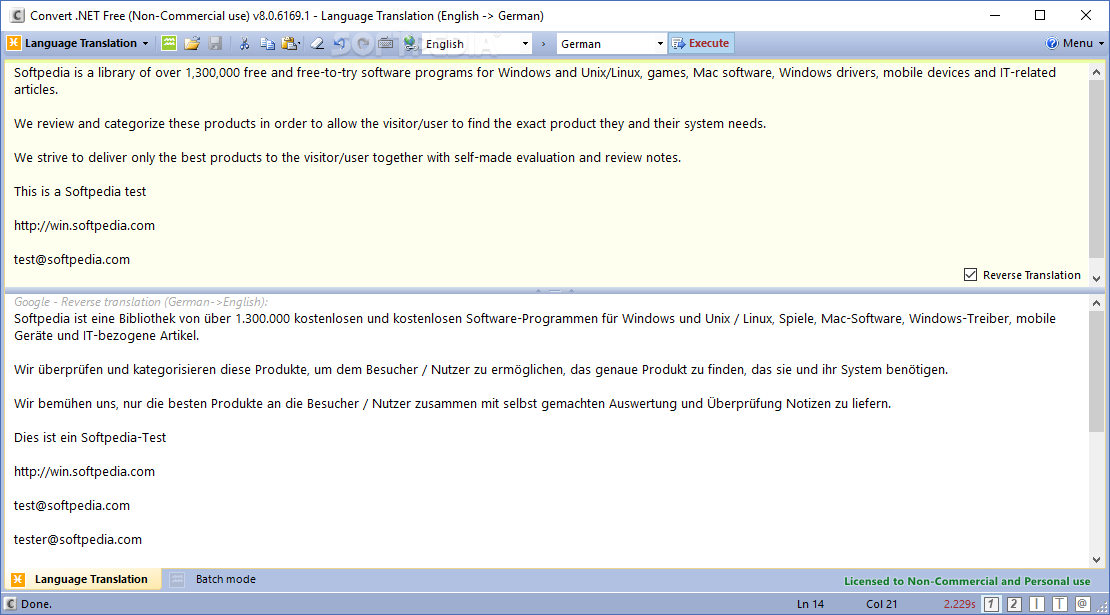This screenshot has height=615, width=1110.
Task: Click the orange Language Translation module icon
Action: click(13, 43)
